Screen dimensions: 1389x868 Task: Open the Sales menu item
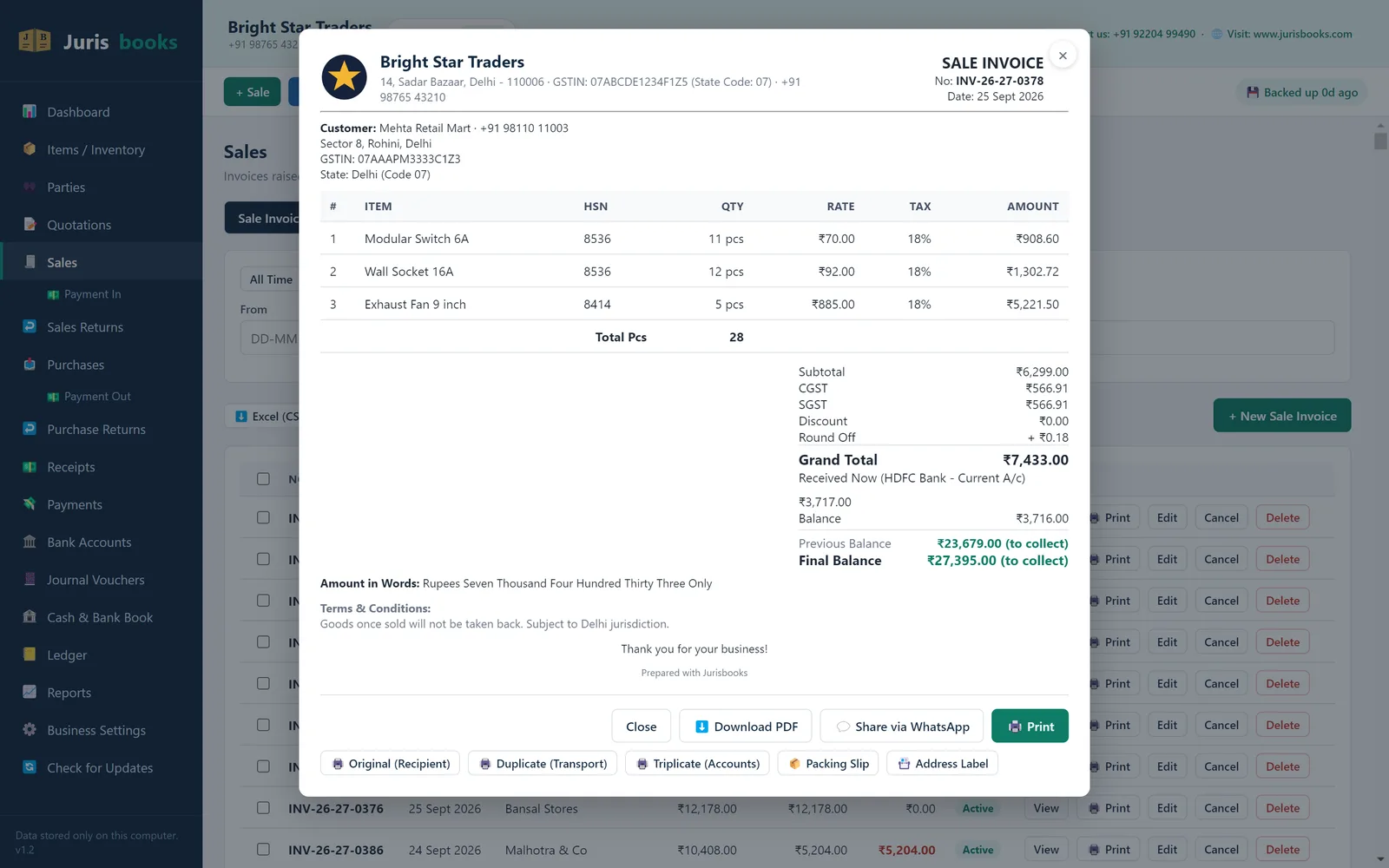click(101, 262)
